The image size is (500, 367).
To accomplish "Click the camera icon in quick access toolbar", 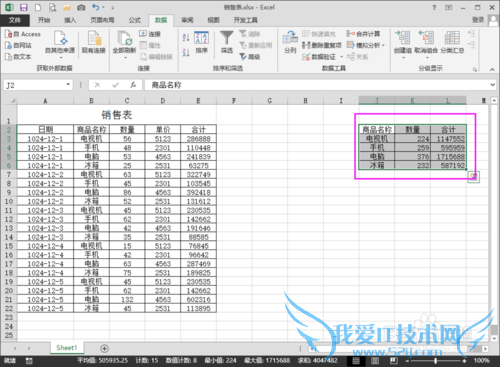I will pyautogui.click(x=81, y=7).
